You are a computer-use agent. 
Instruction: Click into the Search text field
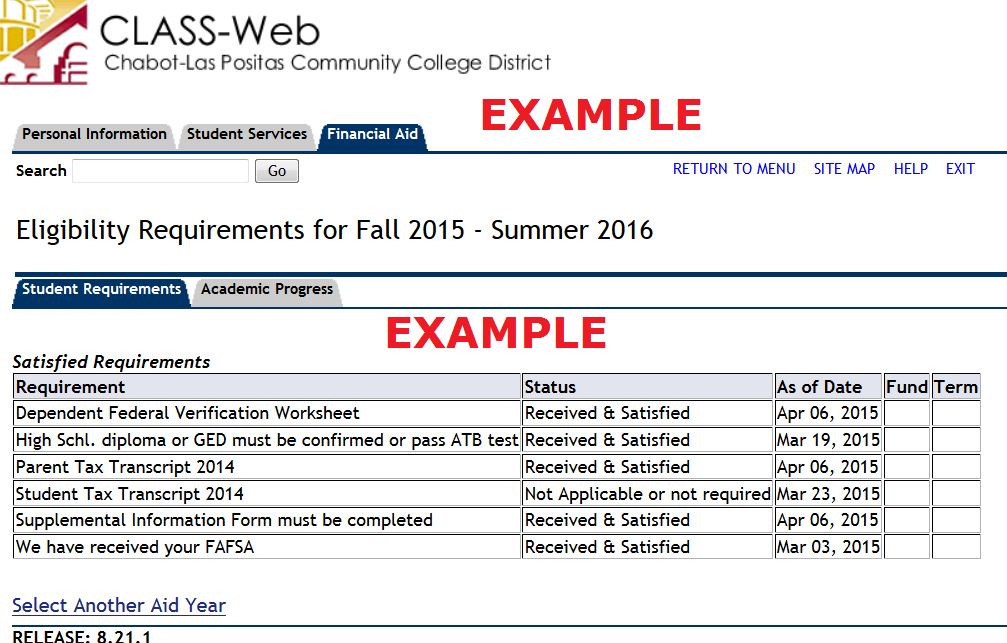click(160, 171)
